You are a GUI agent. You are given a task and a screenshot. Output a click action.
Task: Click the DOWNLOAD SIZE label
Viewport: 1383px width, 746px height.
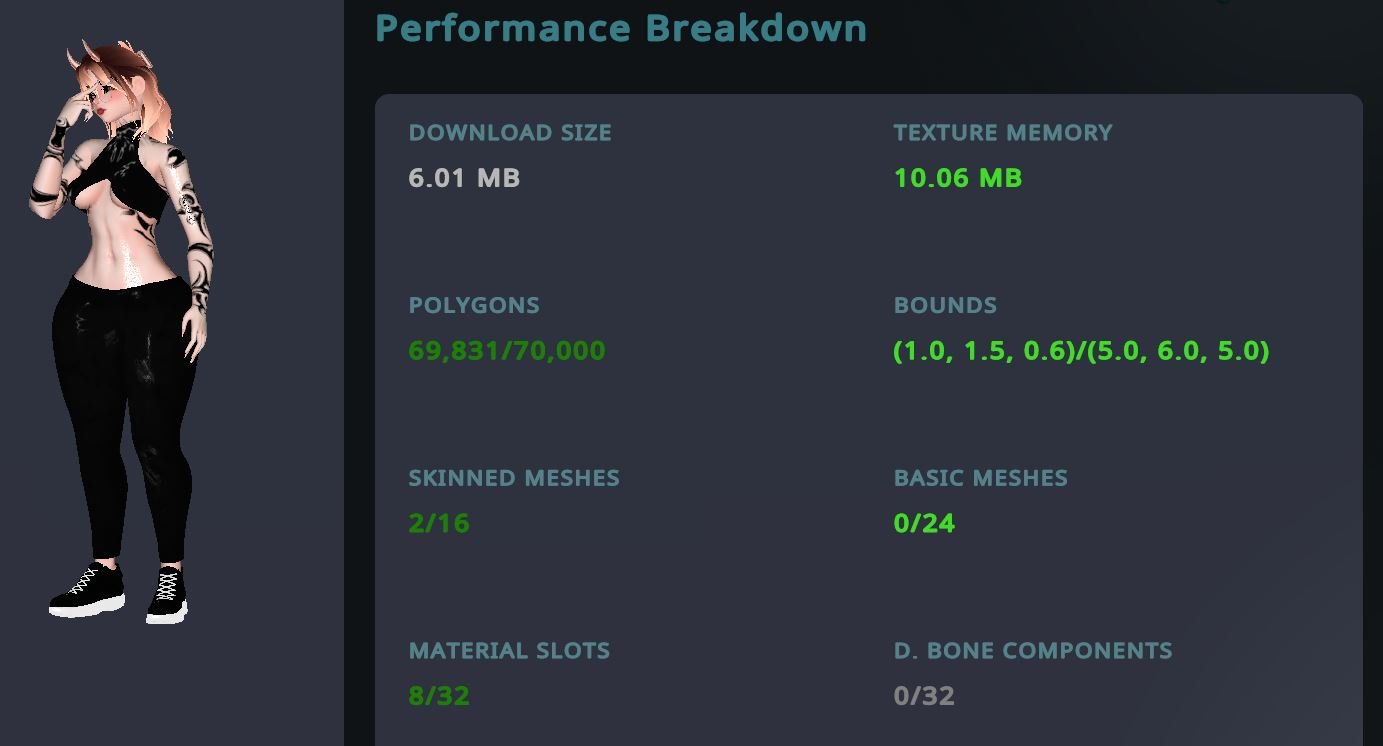pos(510,132)
